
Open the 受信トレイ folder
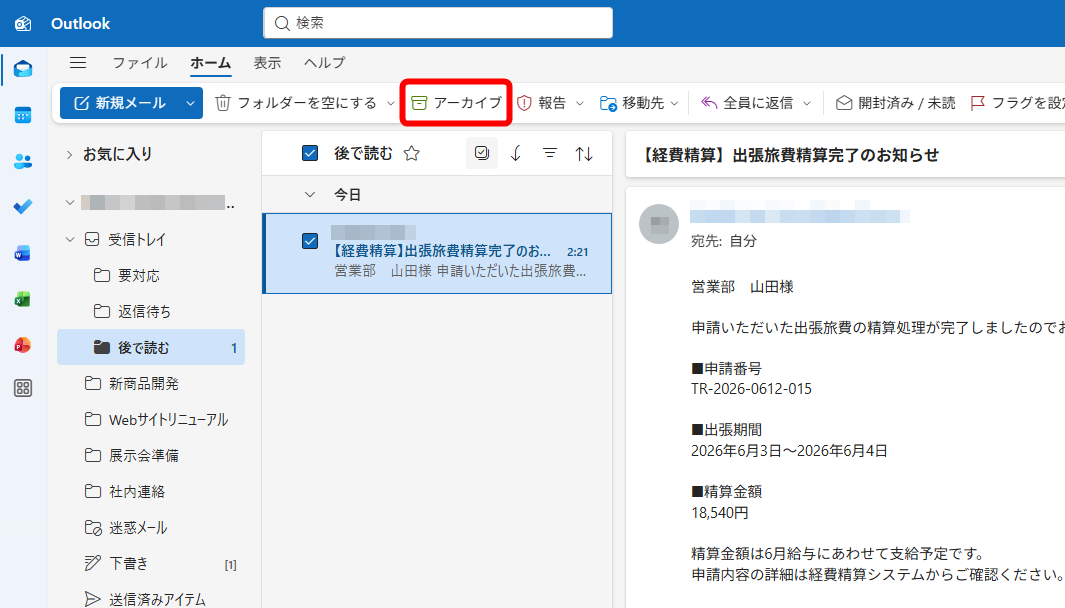pos(151,239)
